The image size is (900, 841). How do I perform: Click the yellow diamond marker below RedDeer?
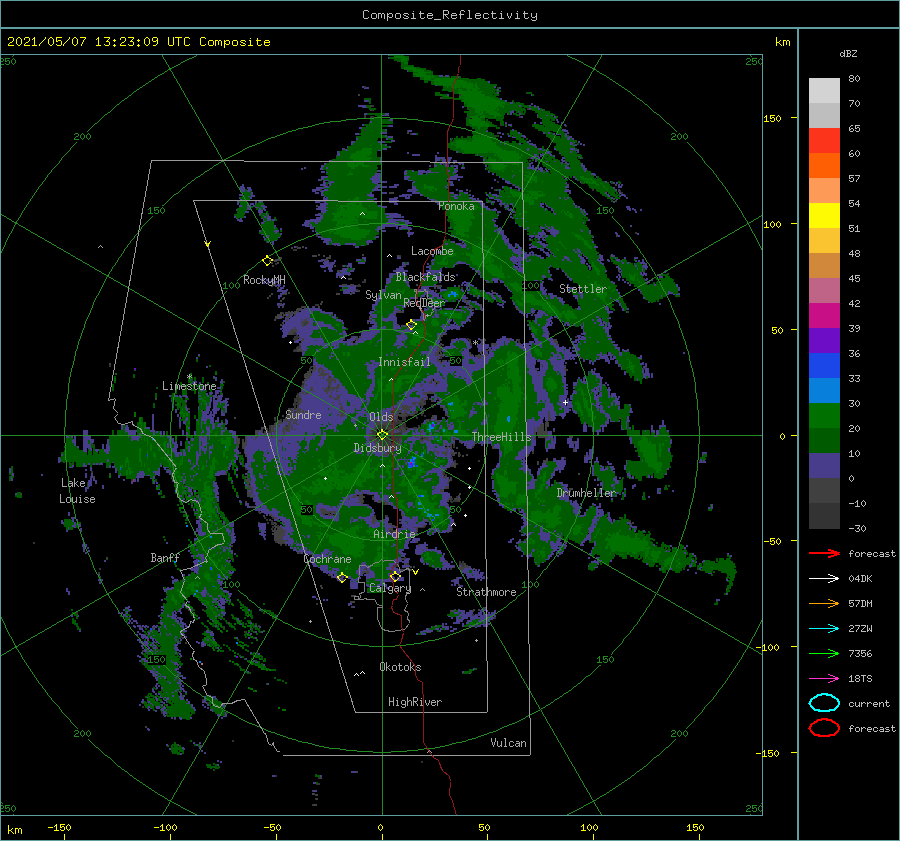[411, 325]
